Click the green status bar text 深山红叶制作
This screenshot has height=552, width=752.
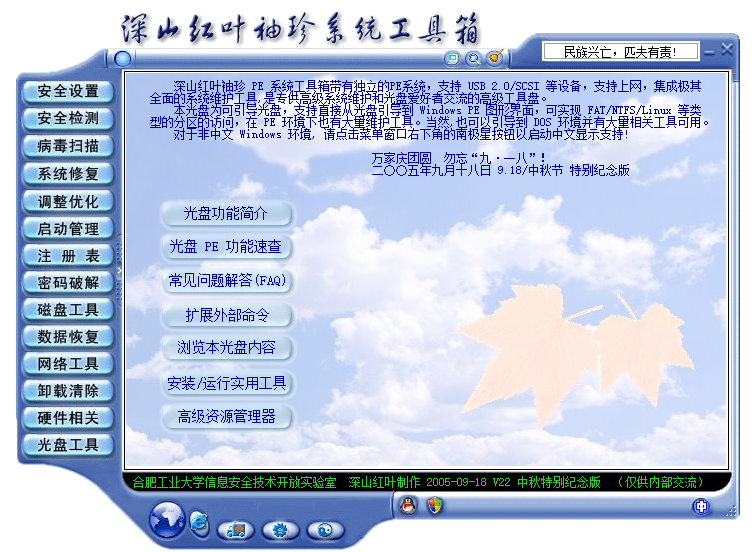384,482
